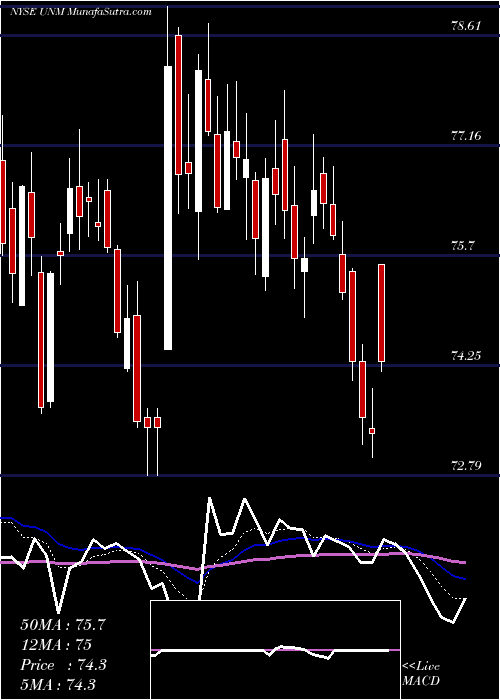This screenshot has width=500, height=700.
Task: Click the NYSE UNM MunafaSutra.com title text
Action: click(x=81, y=12)
